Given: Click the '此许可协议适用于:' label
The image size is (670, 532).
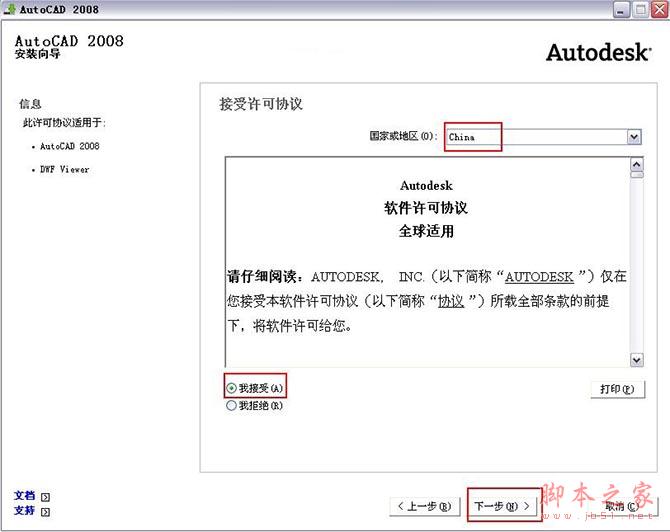Looking at the screenshot, I should click(x=64, y=123).
